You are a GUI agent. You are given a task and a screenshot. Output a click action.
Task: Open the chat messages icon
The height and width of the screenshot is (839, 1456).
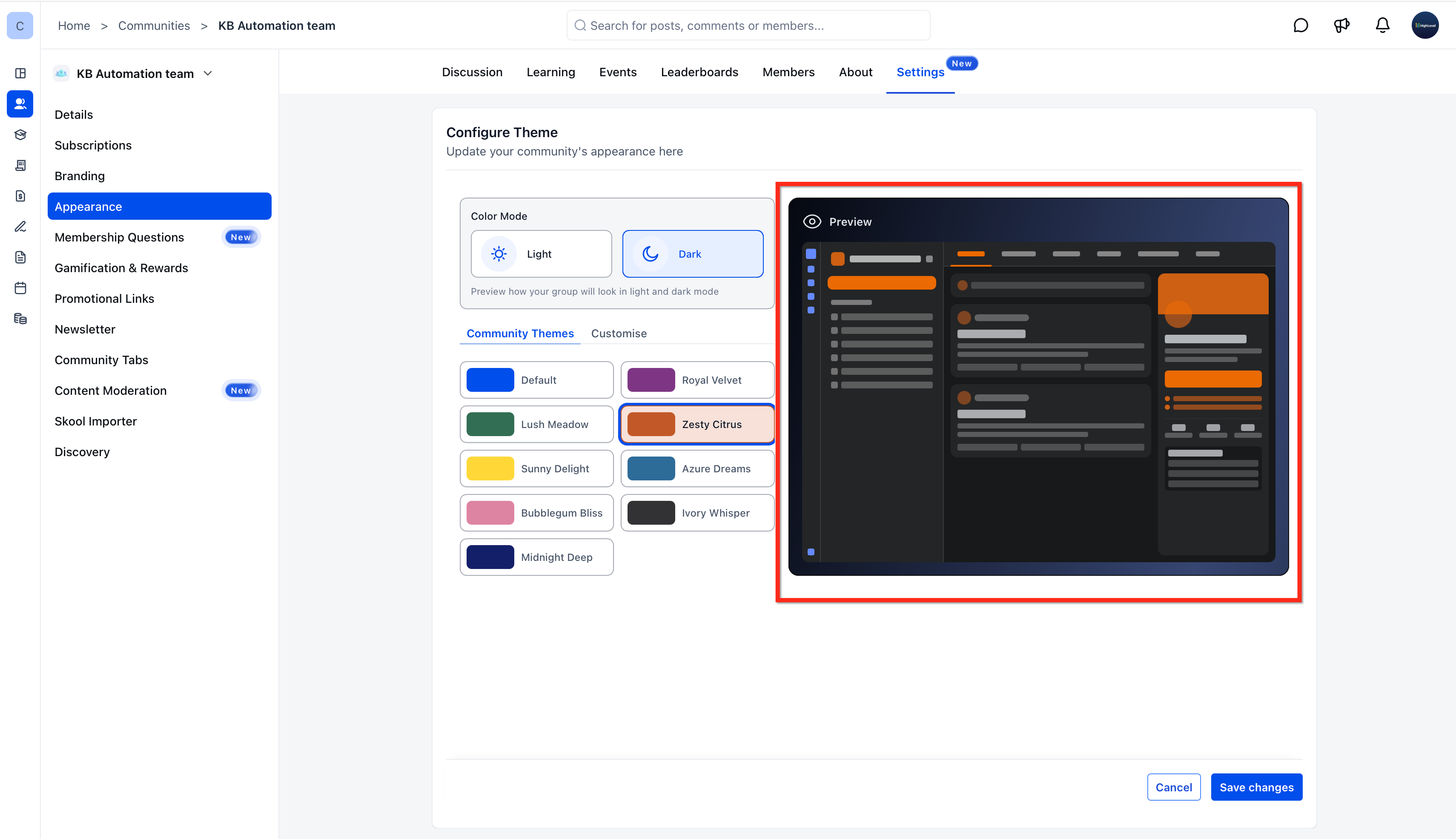click(1301, 26)
